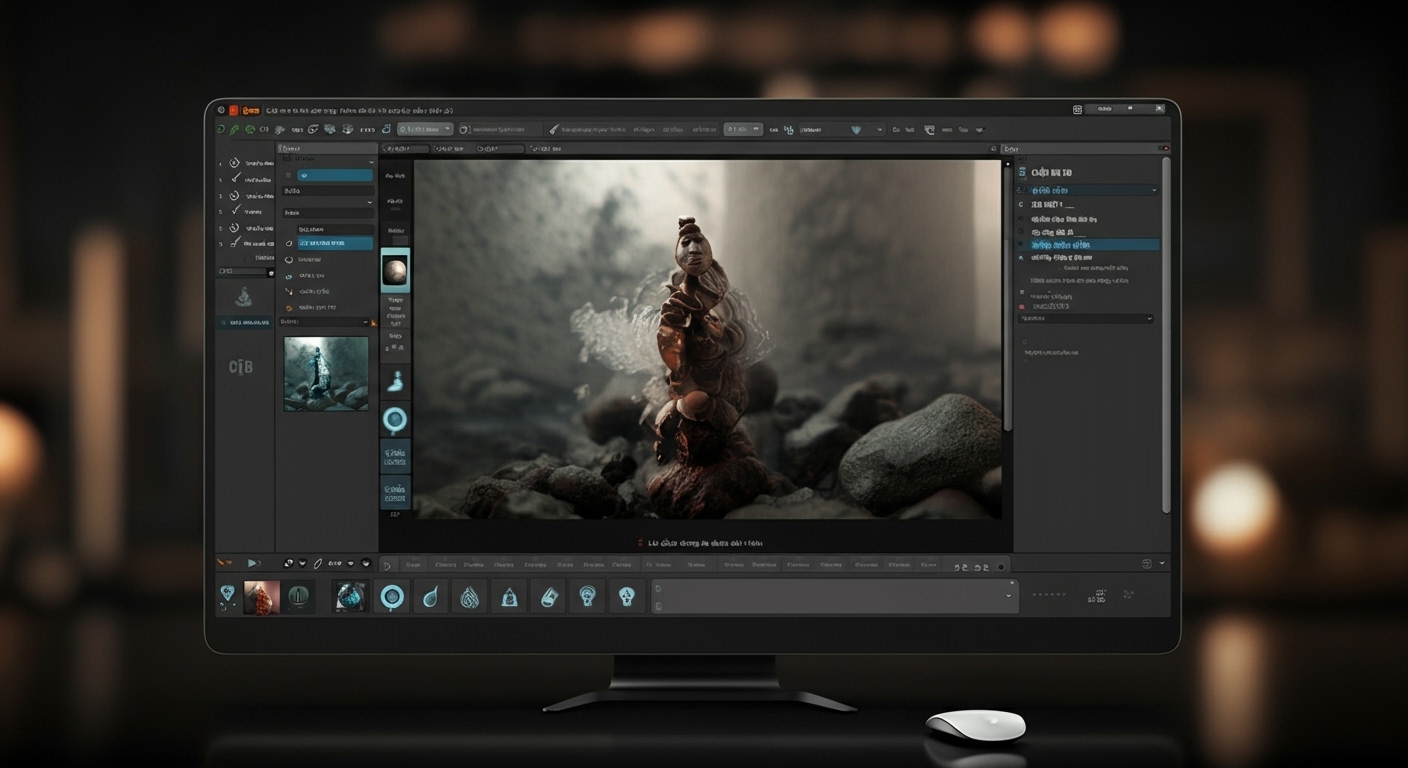Click the pencil icon near the playback controls
This screenshot has height=768, width=1408.
click(x=317, y=564)
